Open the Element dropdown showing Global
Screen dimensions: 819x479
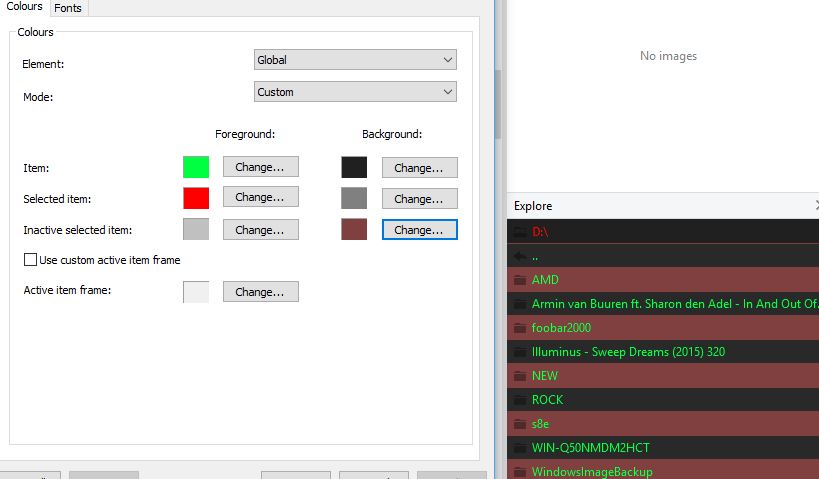pyautogui.click(x=355, y=60)
